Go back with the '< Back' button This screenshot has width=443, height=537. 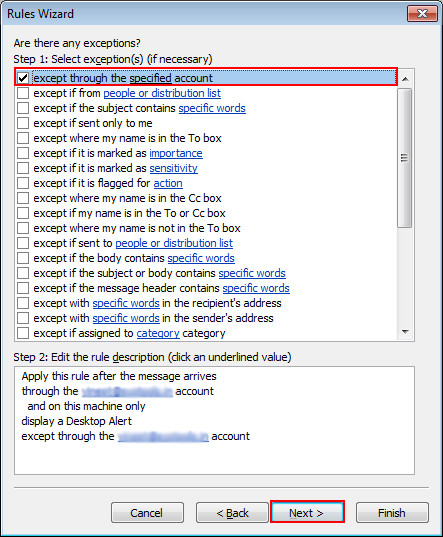coord(232,513)
